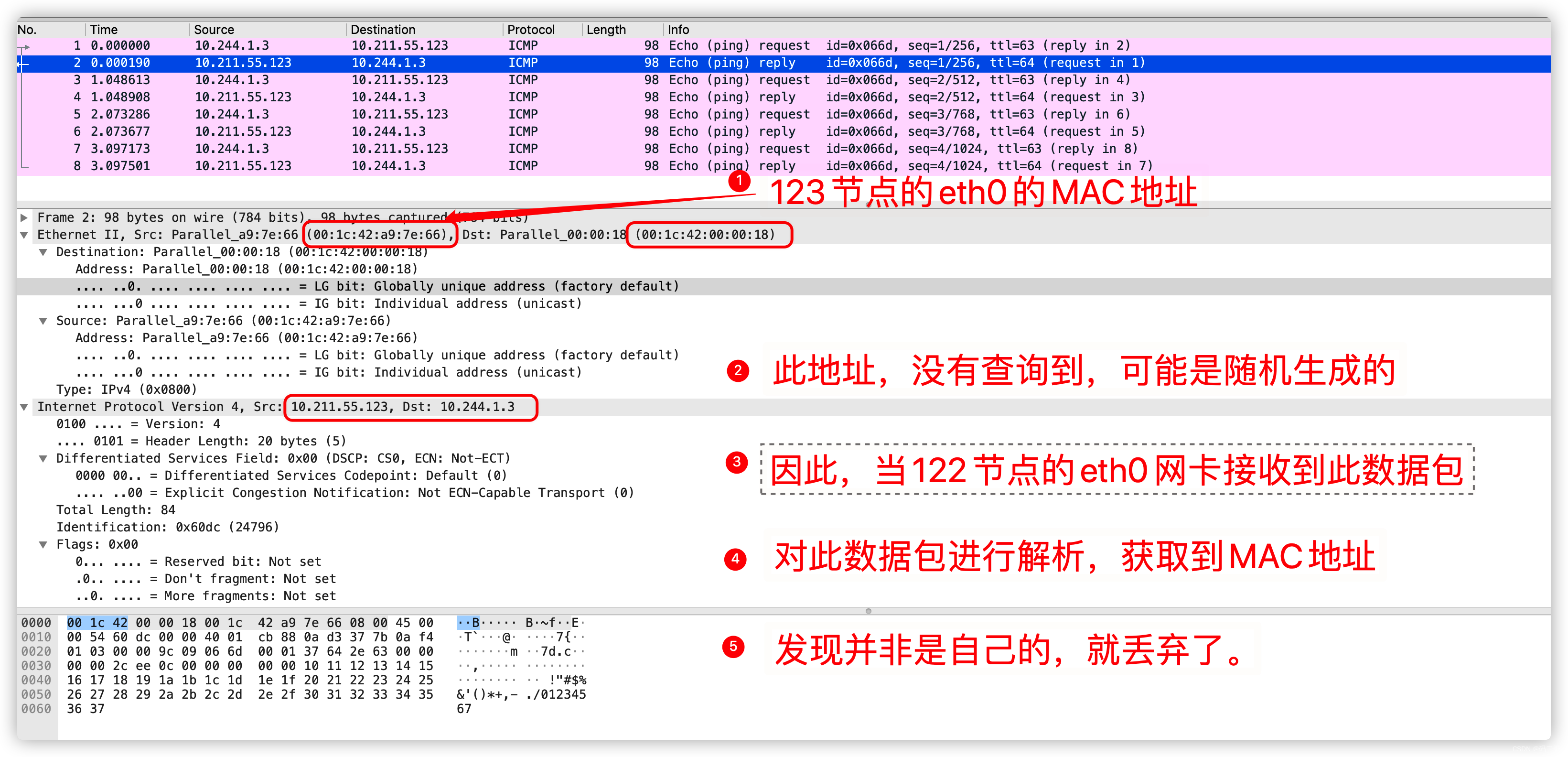Select the Explicit Congestion Notification line
Image resolution: width=1568 pixels, height=757 pixels.
tap(355, 493)
